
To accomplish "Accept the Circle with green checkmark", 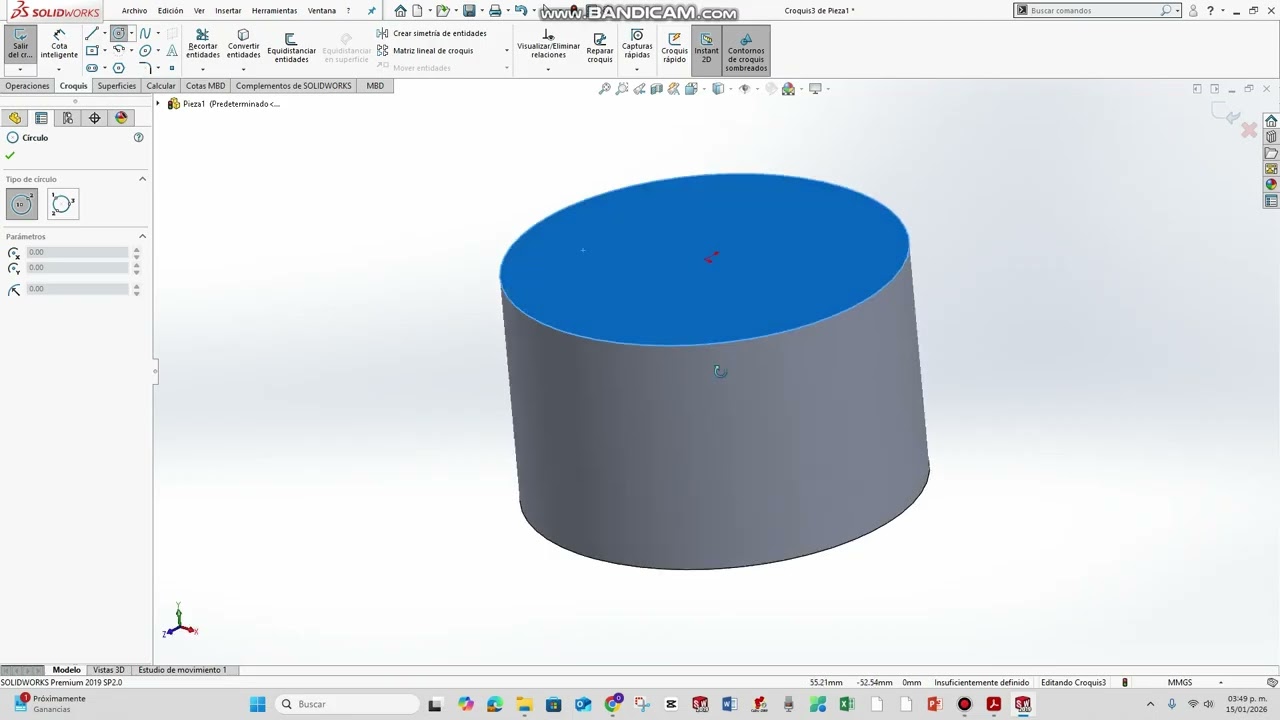I will click(x=10, y=155).
